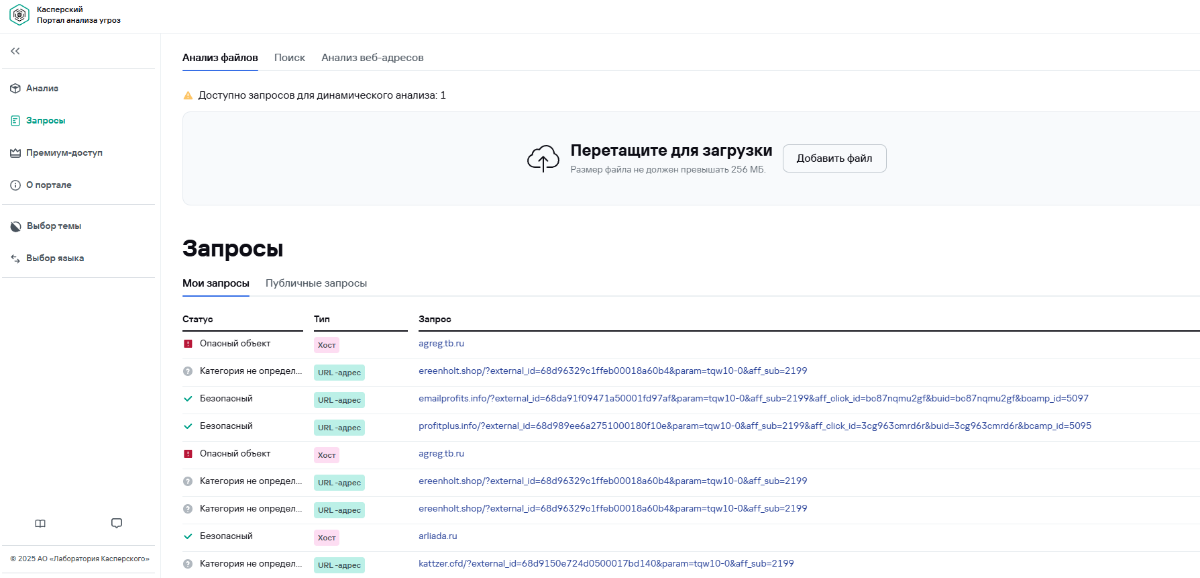Image resolution: width=1200 pixels, height=578 pixels.
Task: Open the Запросы sidebar item
Action: (x=45, y=120)
